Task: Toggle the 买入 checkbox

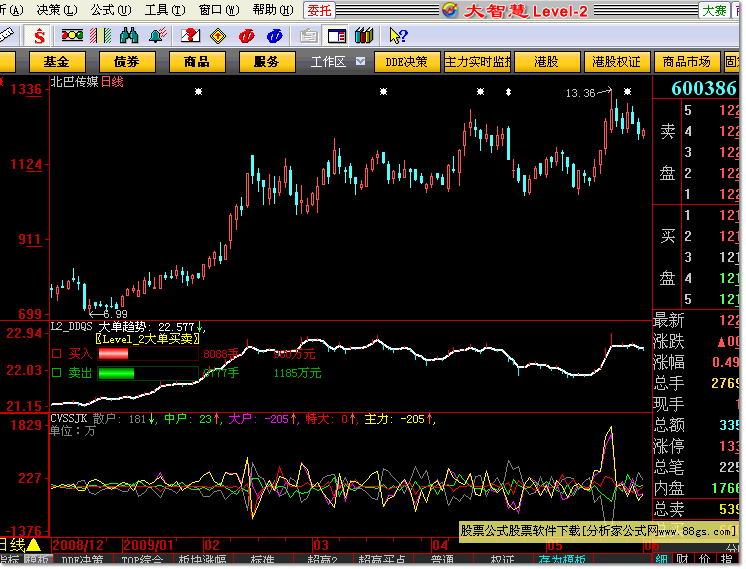Action: (57, 353)
